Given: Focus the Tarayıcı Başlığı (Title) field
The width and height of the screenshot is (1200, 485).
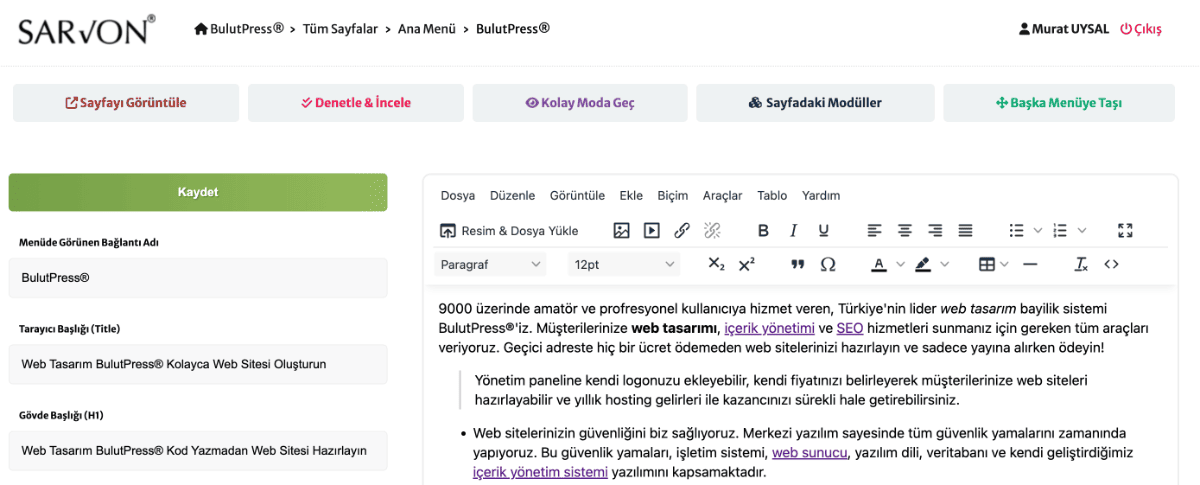Looking at the screenshot, I should [x=198, y=364].
